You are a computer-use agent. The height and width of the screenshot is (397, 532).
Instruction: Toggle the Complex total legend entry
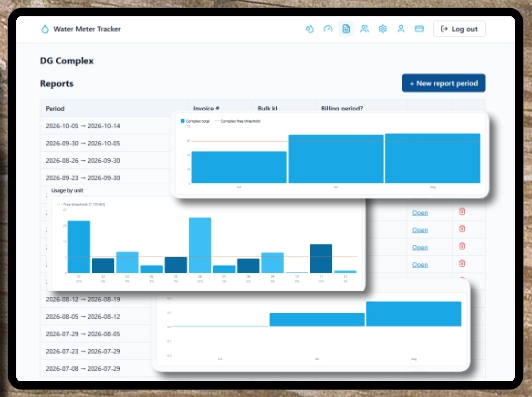[x=195, y=121]
